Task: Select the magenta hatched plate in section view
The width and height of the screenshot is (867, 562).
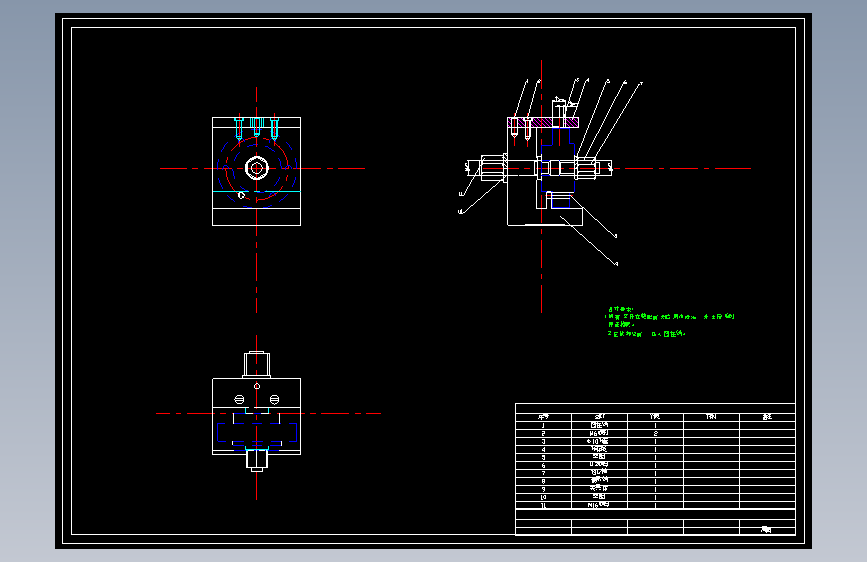Action: (543, 122)
